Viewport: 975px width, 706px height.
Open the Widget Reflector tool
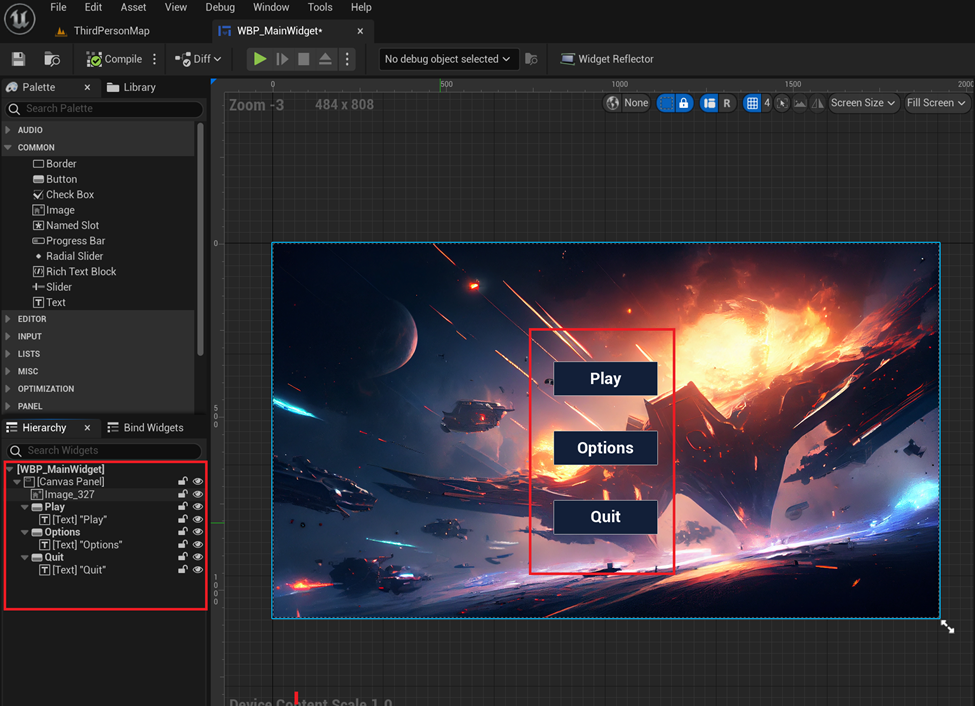click(x=607, y=59)
